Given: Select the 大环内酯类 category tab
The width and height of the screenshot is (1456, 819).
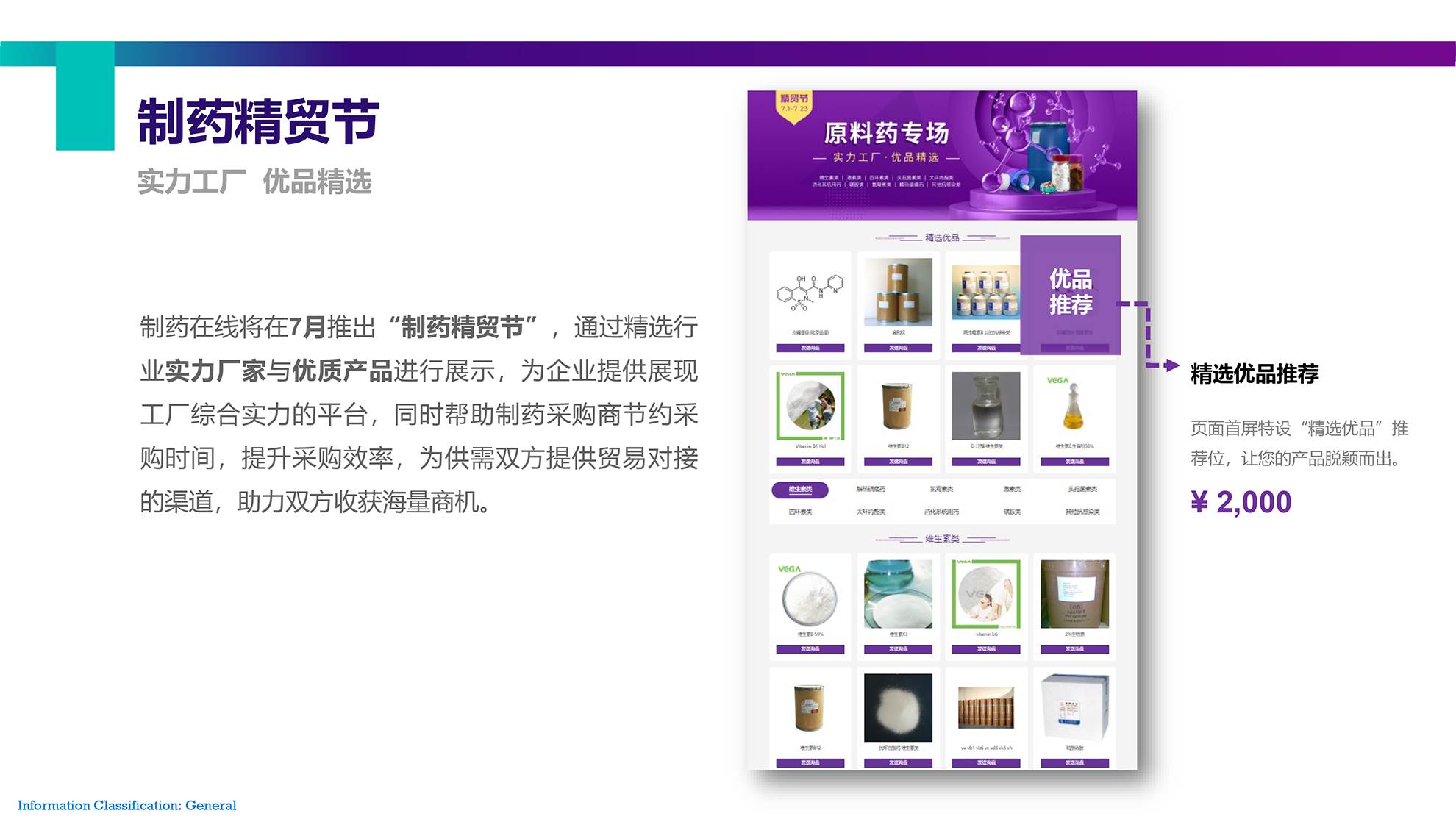Looking at the screenshot, I should pyautogui.click(x=871, y=512).
